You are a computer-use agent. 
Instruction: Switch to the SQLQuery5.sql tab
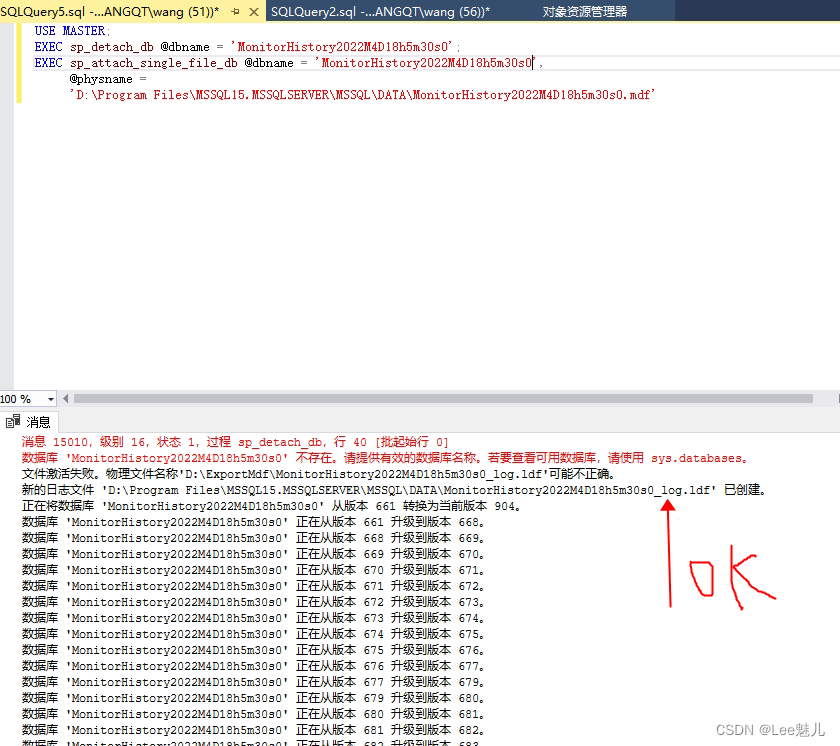[109, 11]
